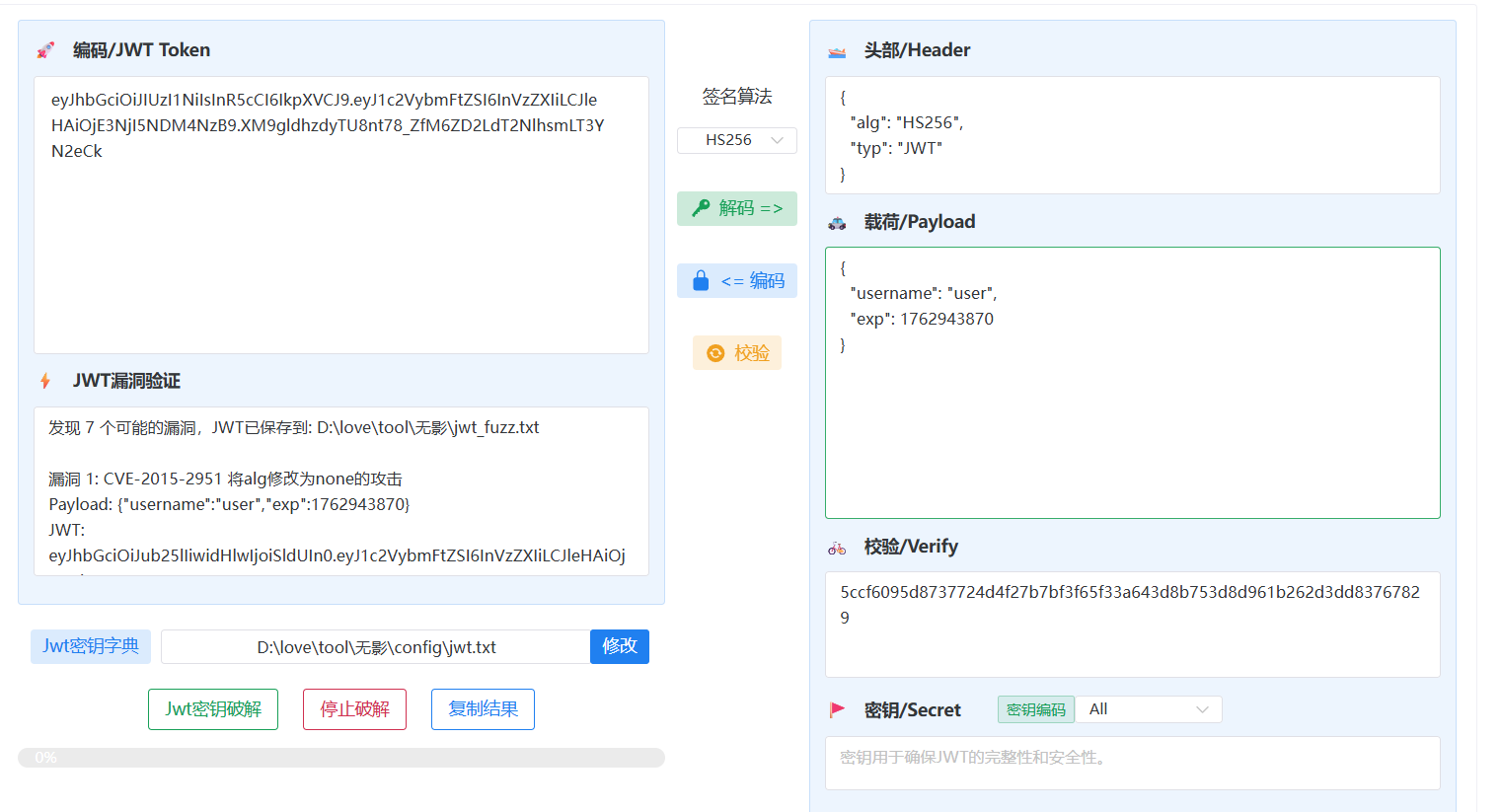
Task: Open the 密钥编码 All dropdown
Action: click(x=1149, y=709)
